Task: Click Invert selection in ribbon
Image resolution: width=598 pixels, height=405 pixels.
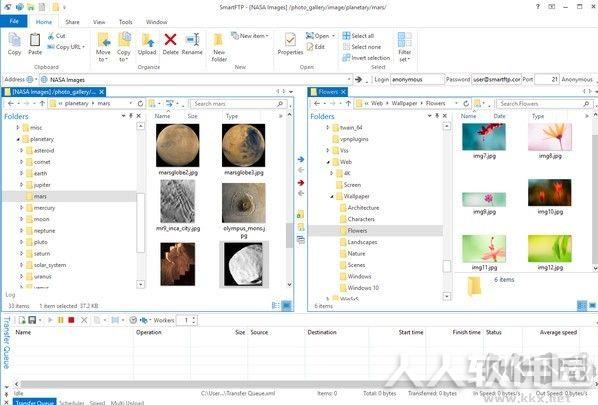Action: (x=366, y=58)
